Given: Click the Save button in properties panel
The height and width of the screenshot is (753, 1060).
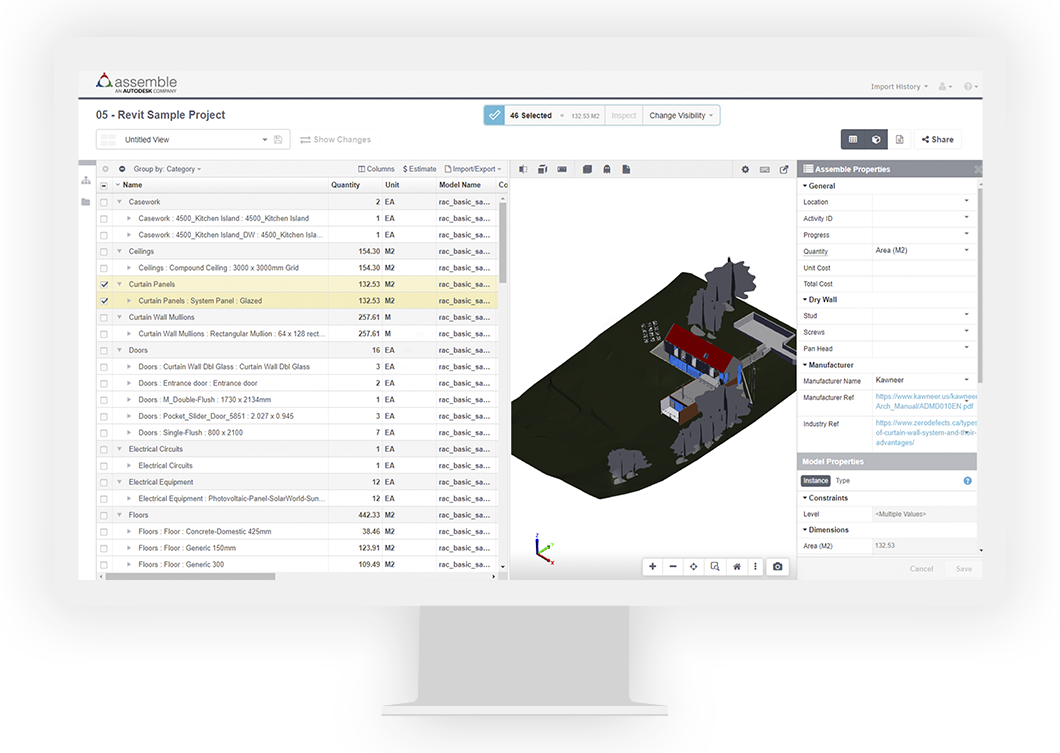Looking at the screenshot, I should click(964, 569).
